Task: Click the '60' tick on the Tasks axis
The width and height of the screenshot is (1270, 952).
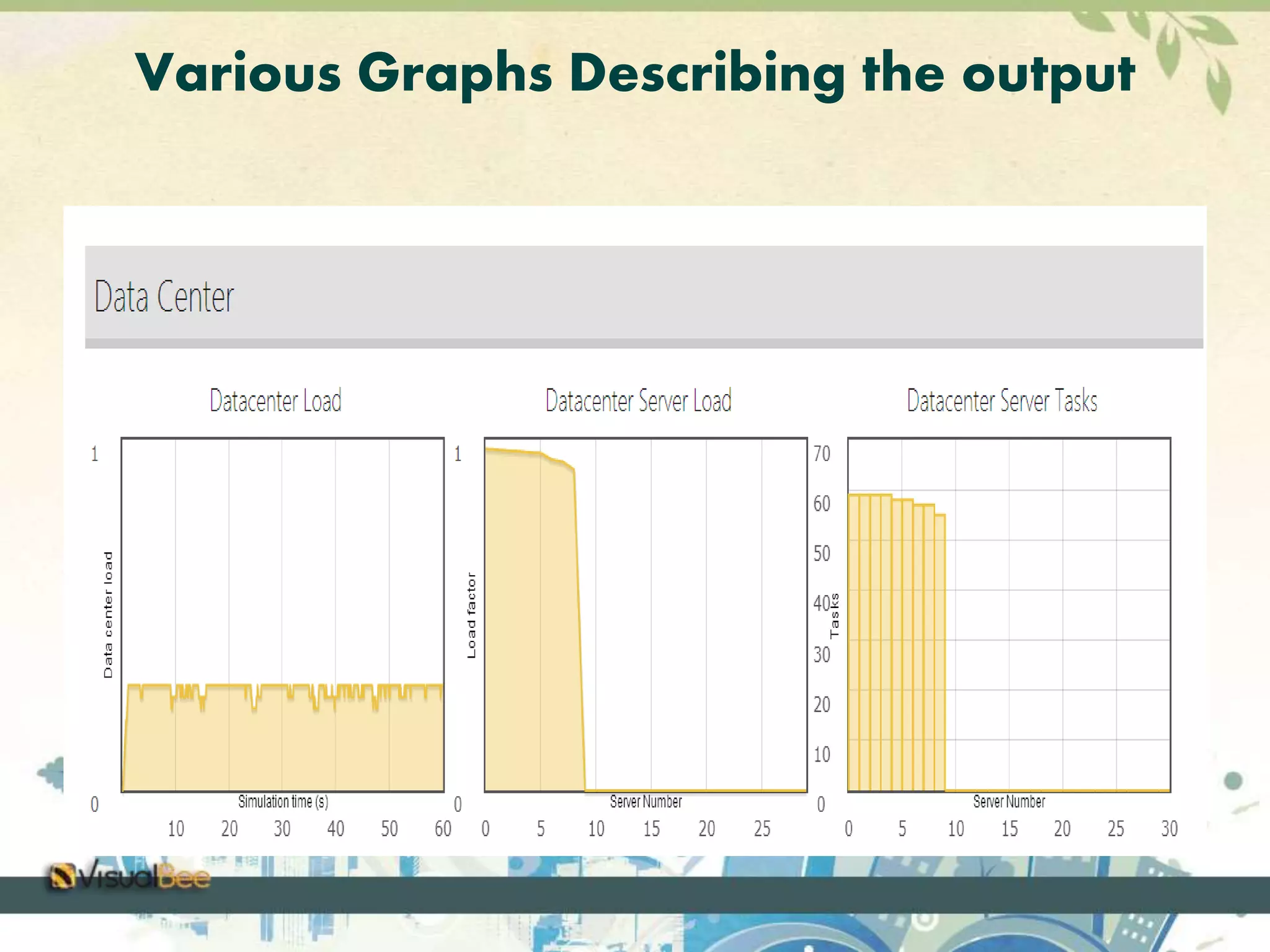Action: pyautogui.click(x=822, y=503)
